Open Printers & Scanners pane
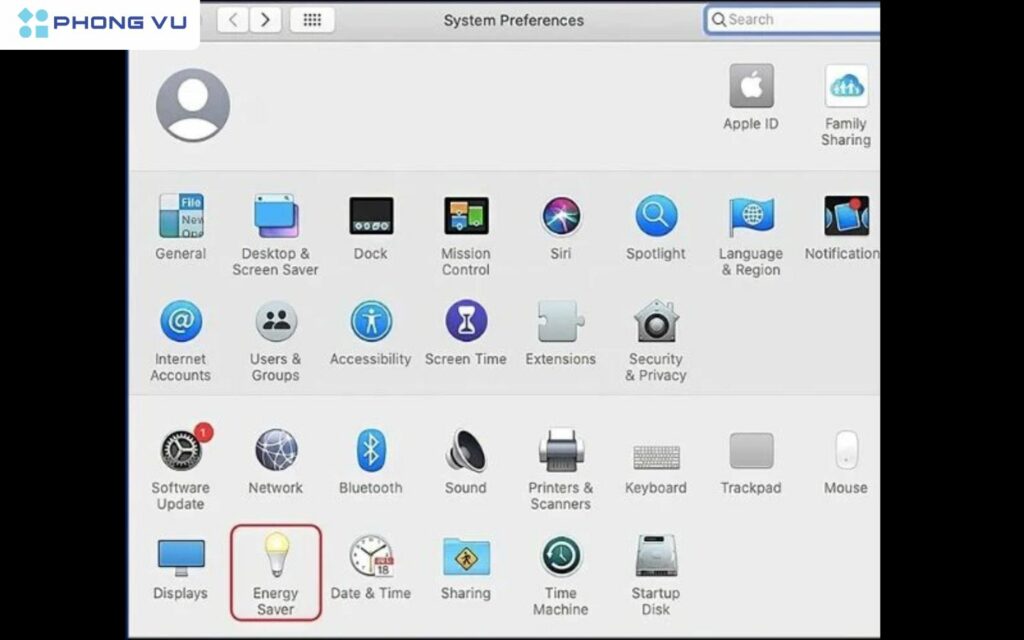 [561, 451]
